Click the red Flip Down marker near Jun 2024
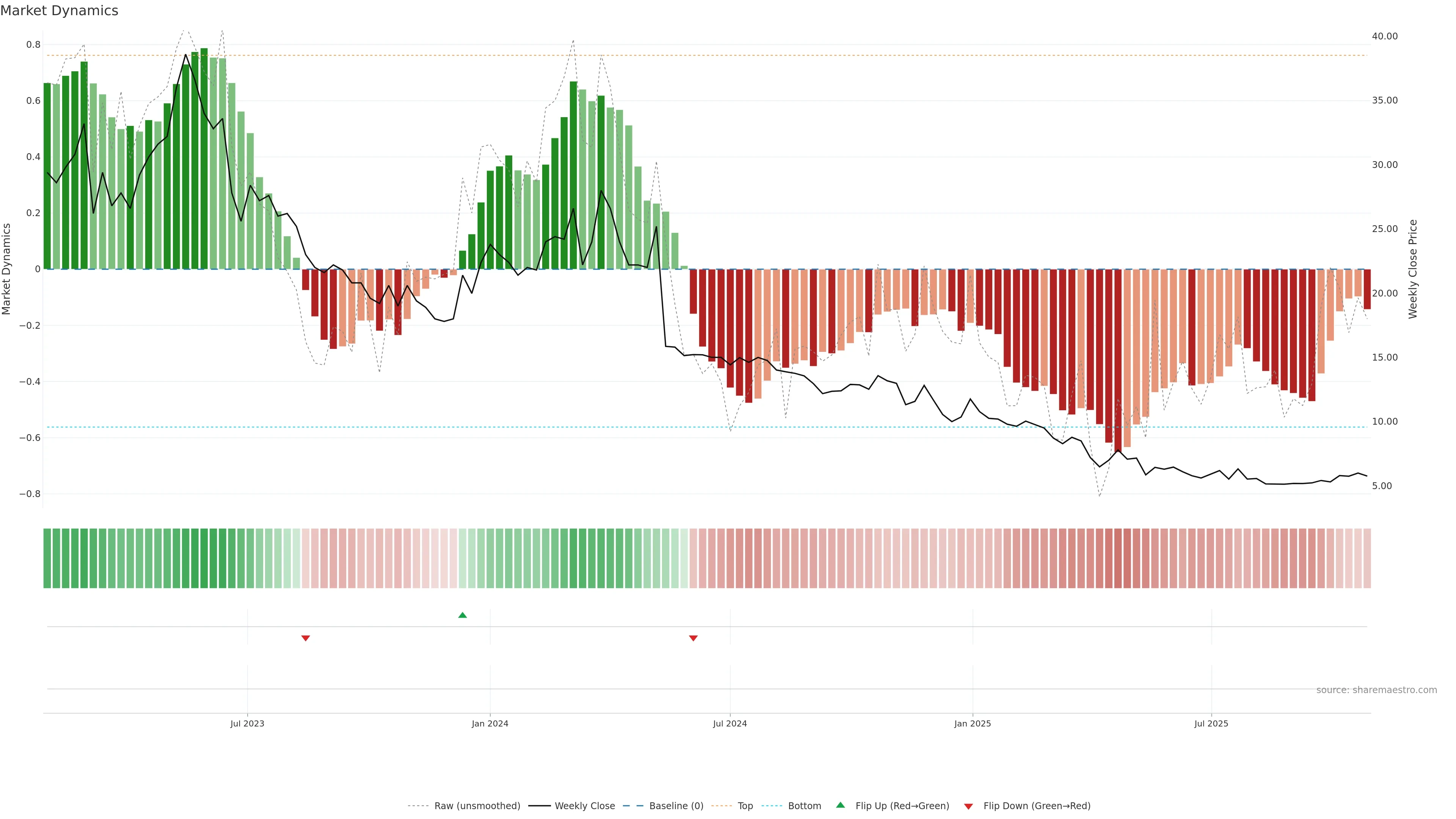This screenshot has width=1456, height=819. (x=693, y=638)
